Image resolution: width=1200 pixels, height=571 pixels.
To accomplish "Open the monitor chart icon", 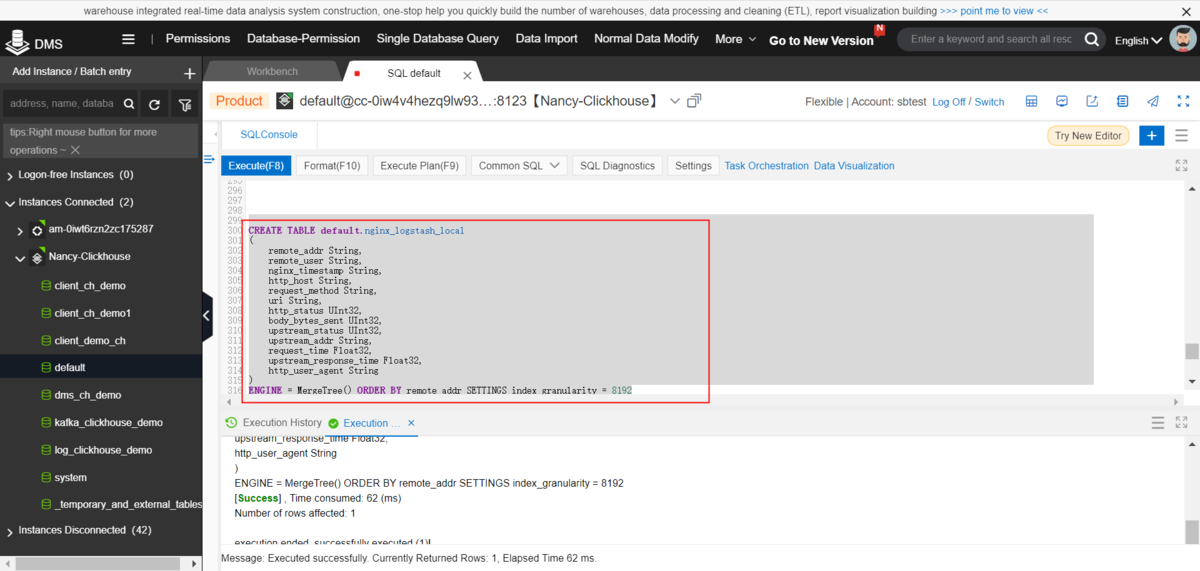I will point(1062,102).
